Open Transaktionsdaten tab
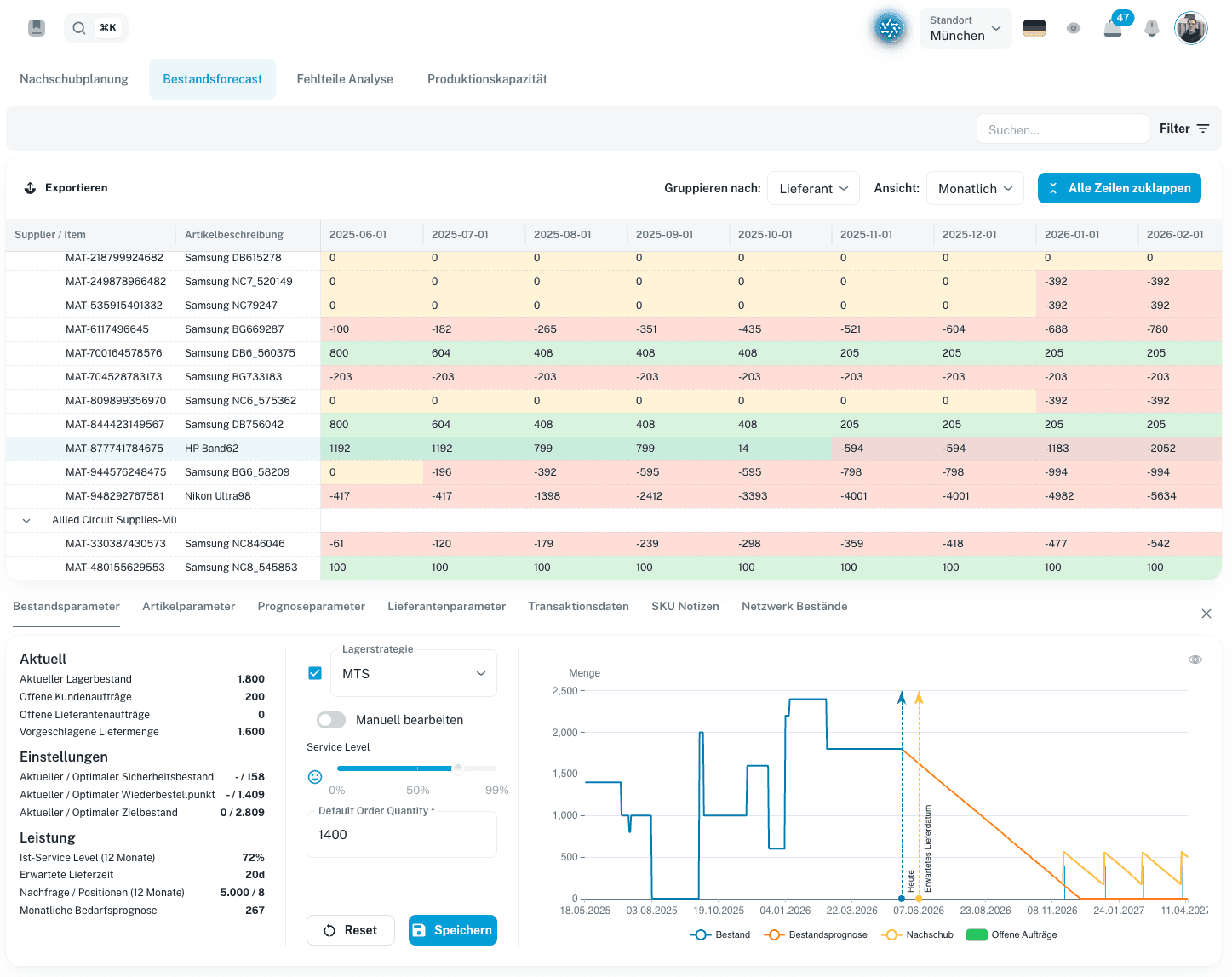This screenshot has height=977, width=1232. click(579, 607)
